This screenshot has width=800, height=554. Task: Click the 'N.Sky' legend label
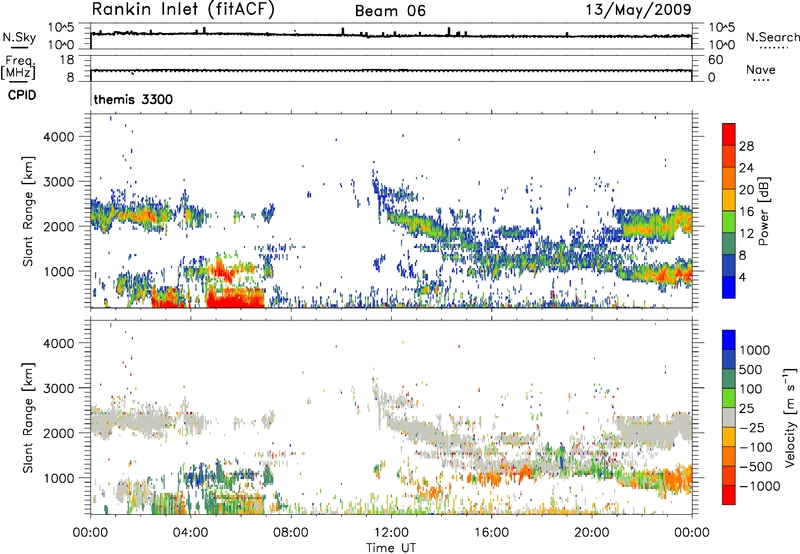click(19, 37)
